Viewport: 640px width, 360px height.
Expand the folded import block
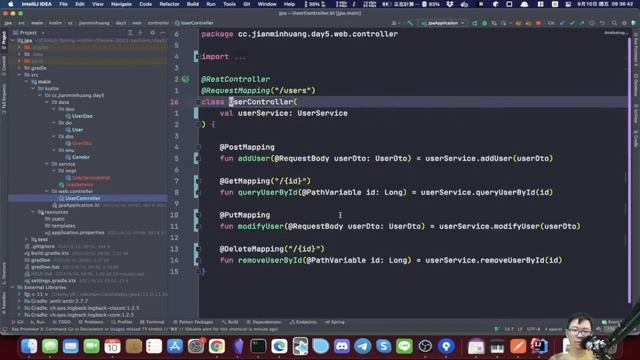click(197, 57)
